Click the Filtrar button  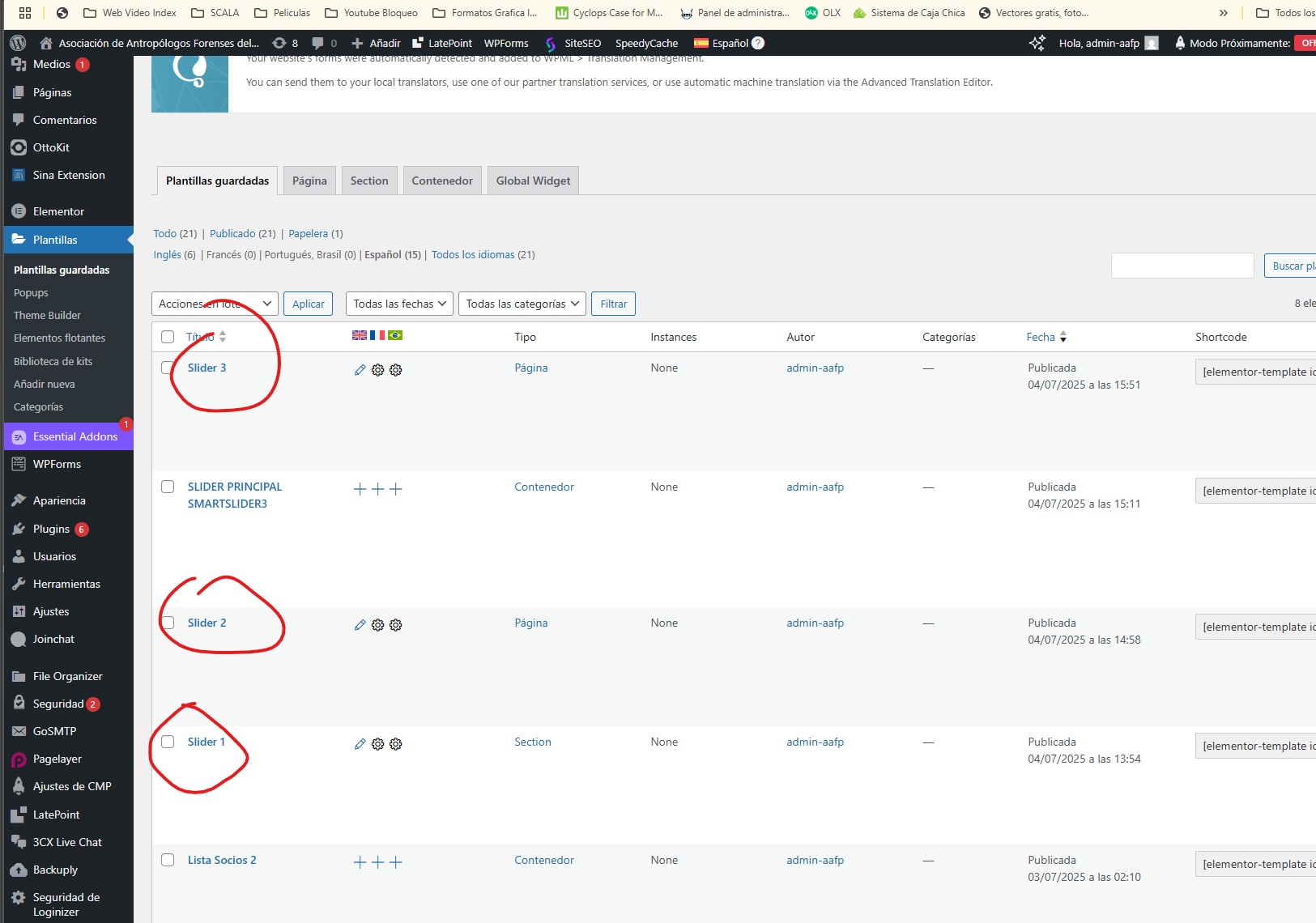614,304
